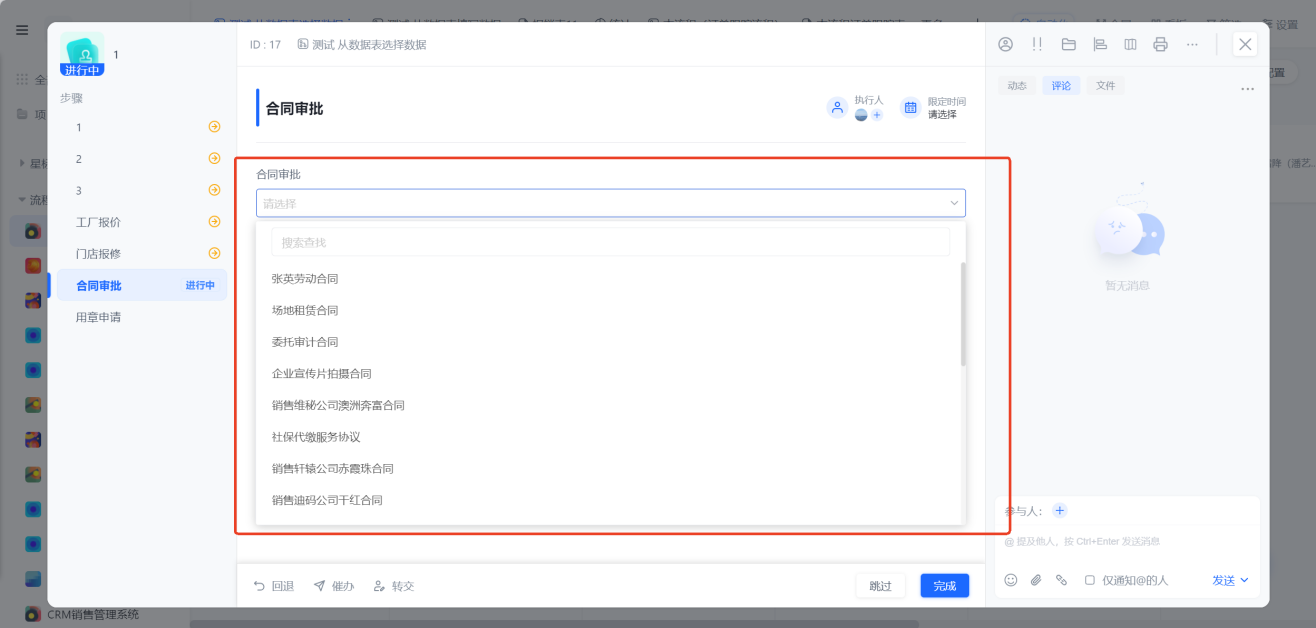Click the column layout icon in toolbar
1316x628 pixels.
pyautogui.click(x=1130, y=44)
